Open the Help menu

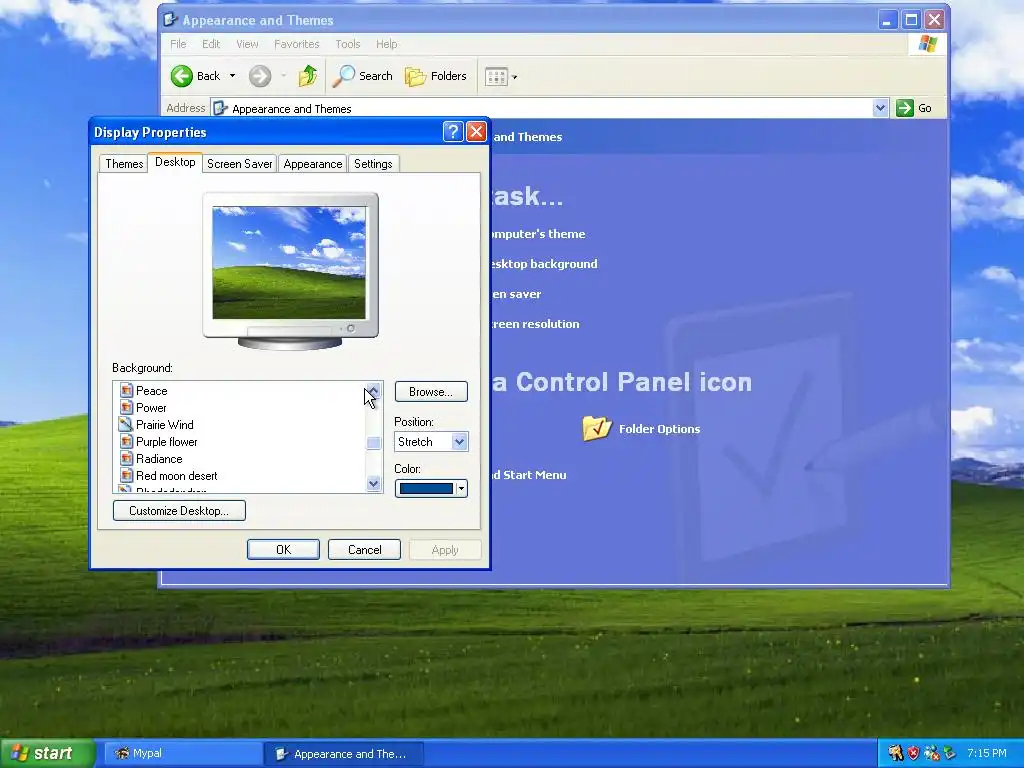(x=386, y=44)
